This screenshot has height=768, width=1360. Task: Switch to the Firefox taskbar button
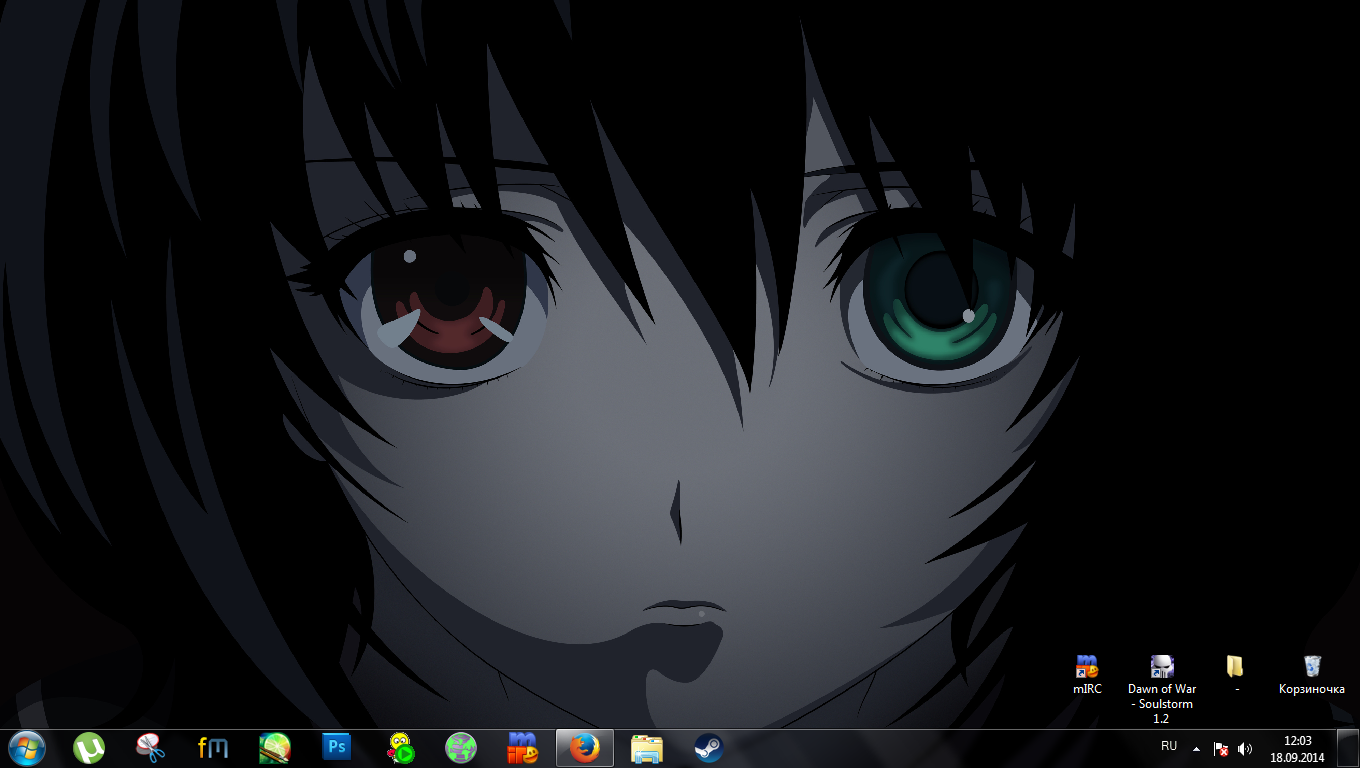585,748
